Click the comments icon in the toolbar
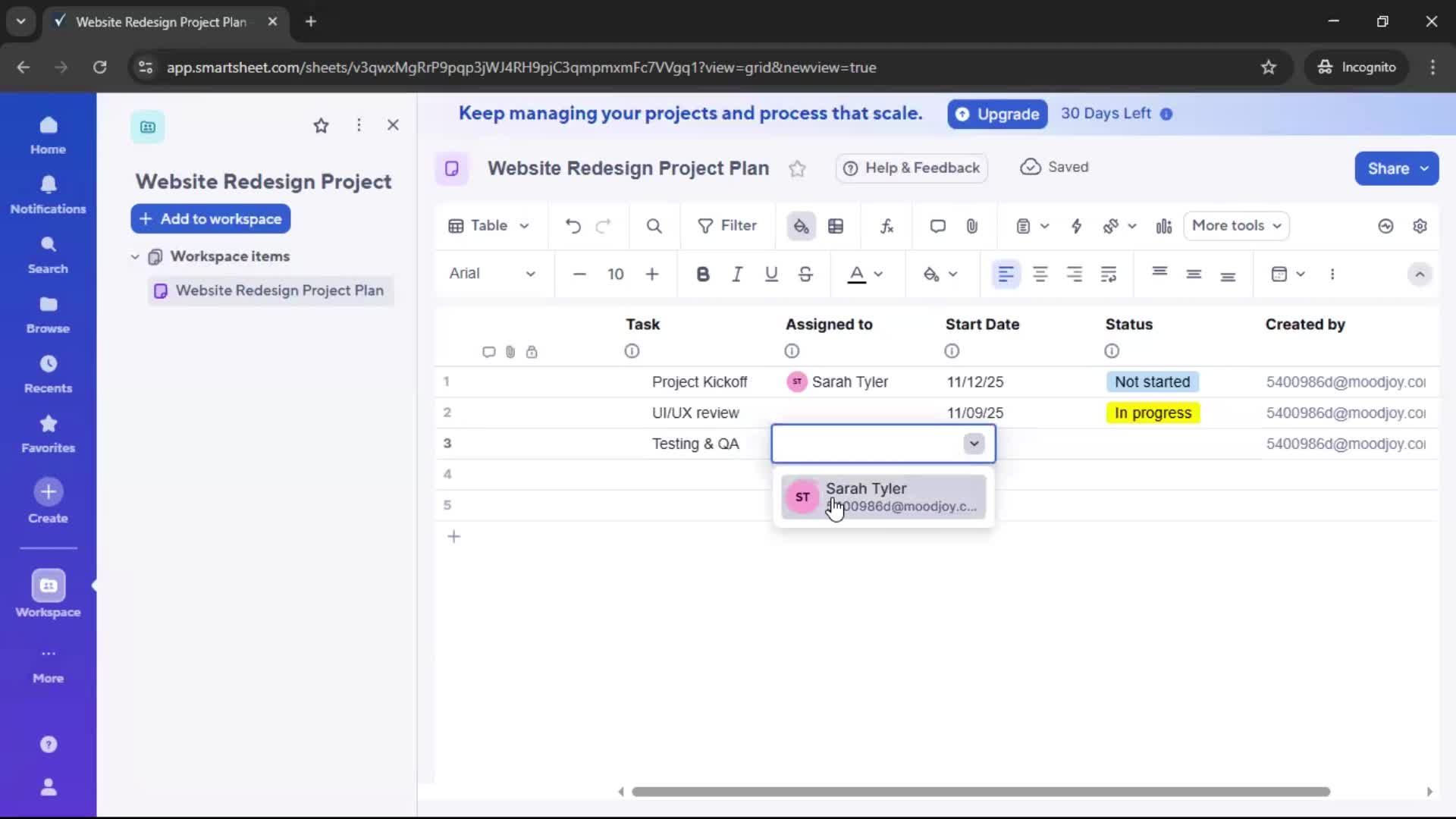Screen dimensions: 1456x819 938,226
